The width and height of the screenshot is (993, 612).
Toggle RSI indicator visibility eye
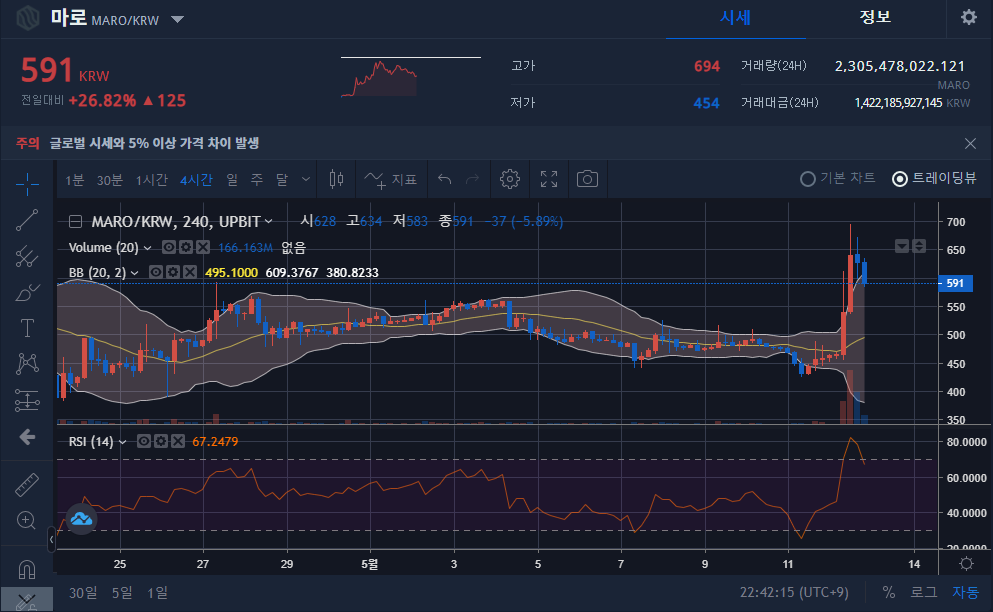coord(144,441)
